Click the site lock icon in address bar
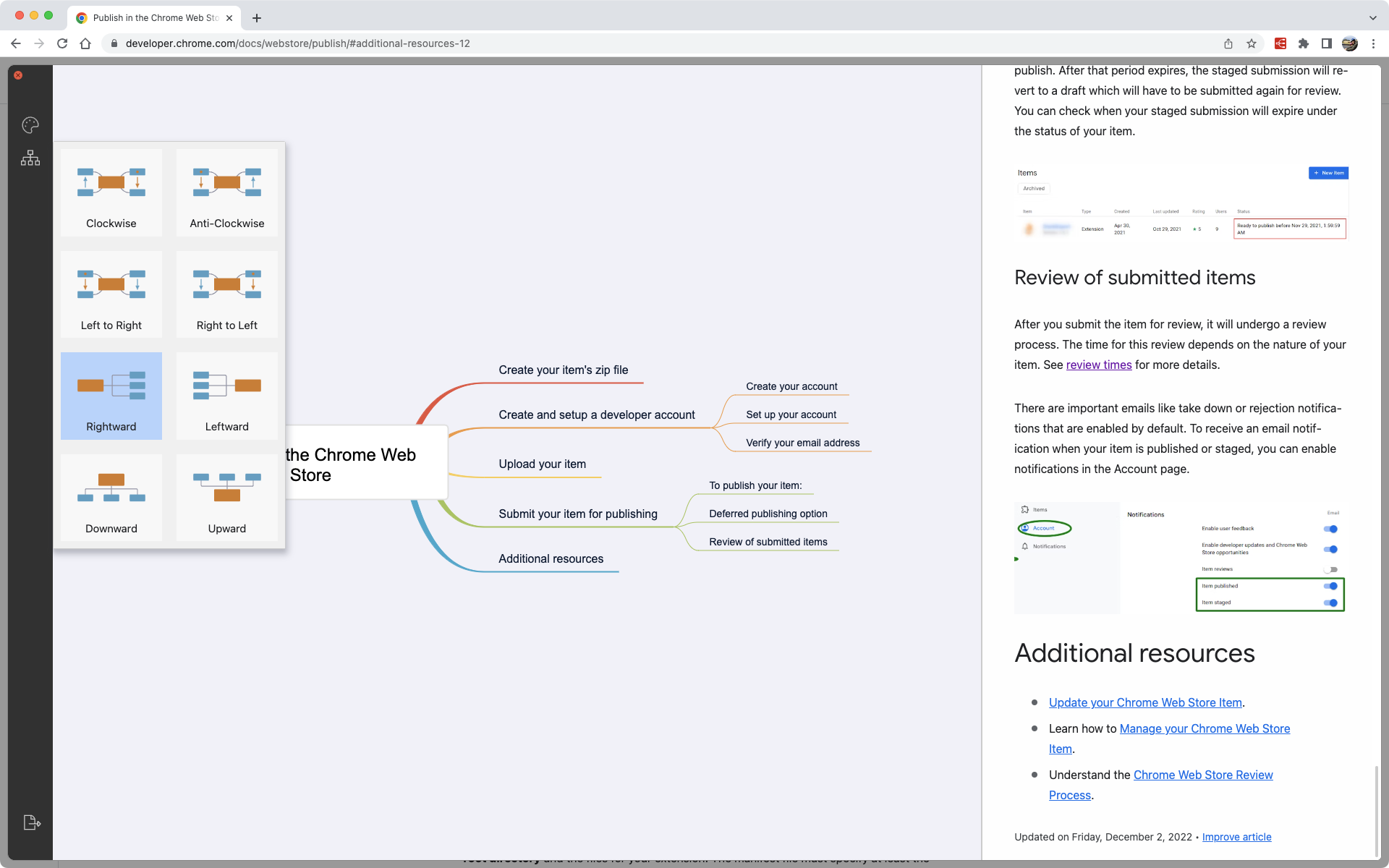Viewport: 1389px width, 868px height. click(x=114, y=43)
